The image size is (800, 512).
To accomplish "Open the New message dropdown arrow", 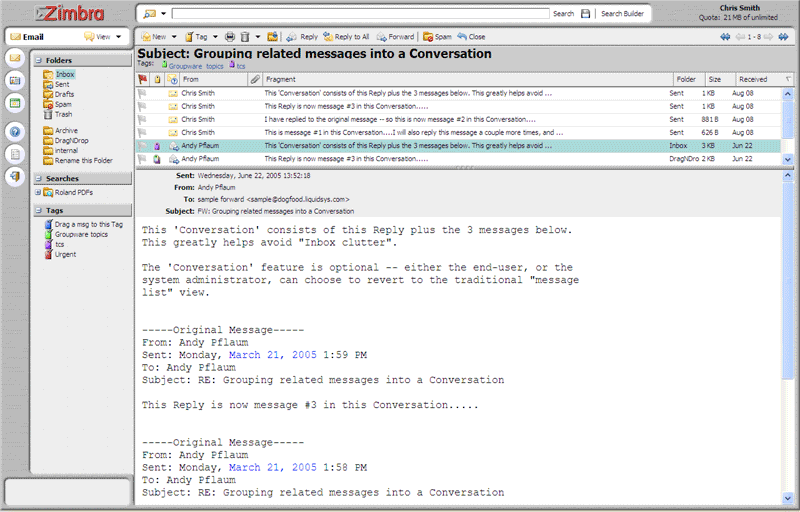I will 174,37.
